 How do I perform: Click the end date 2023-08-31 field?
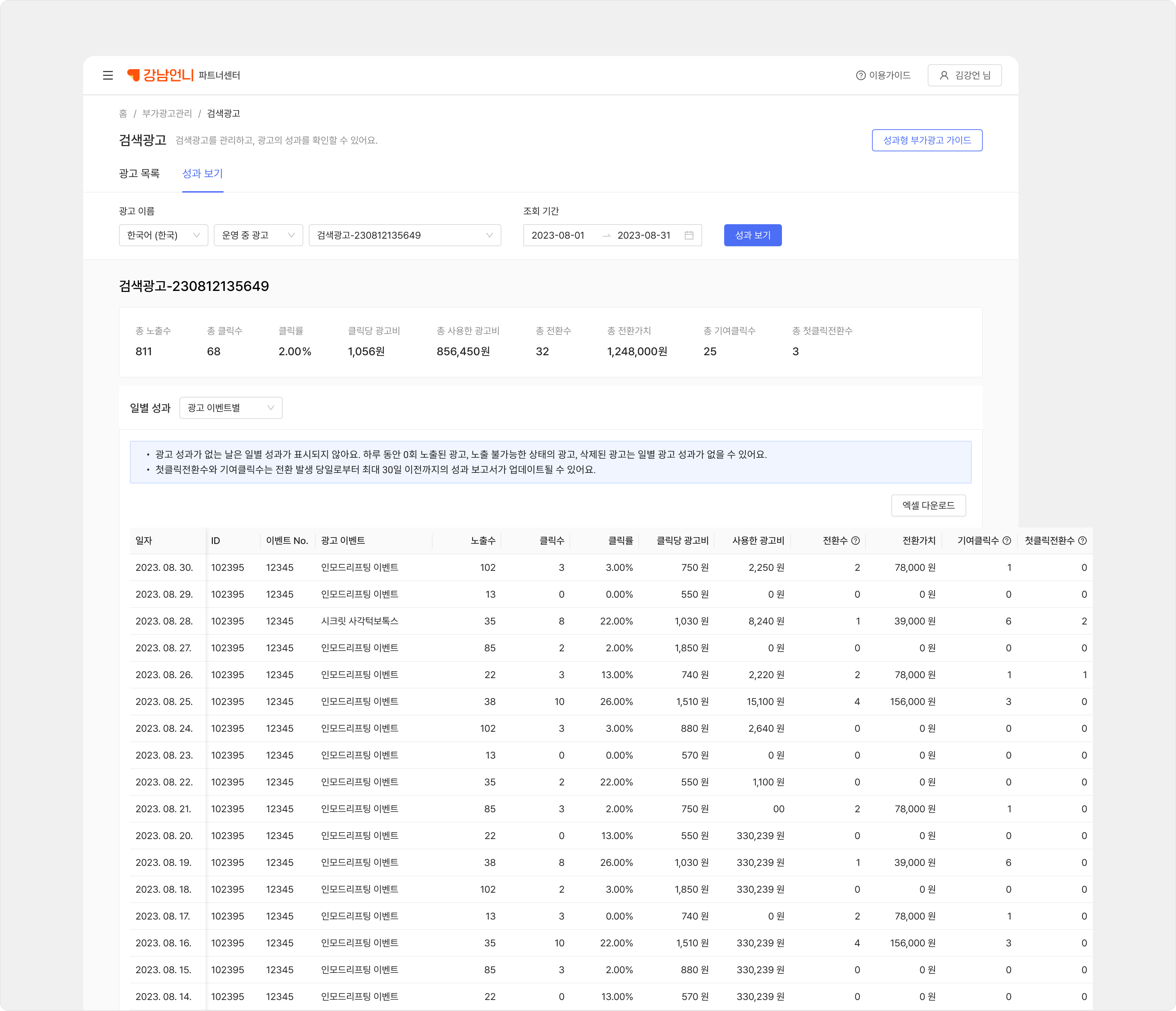(644, 235)
